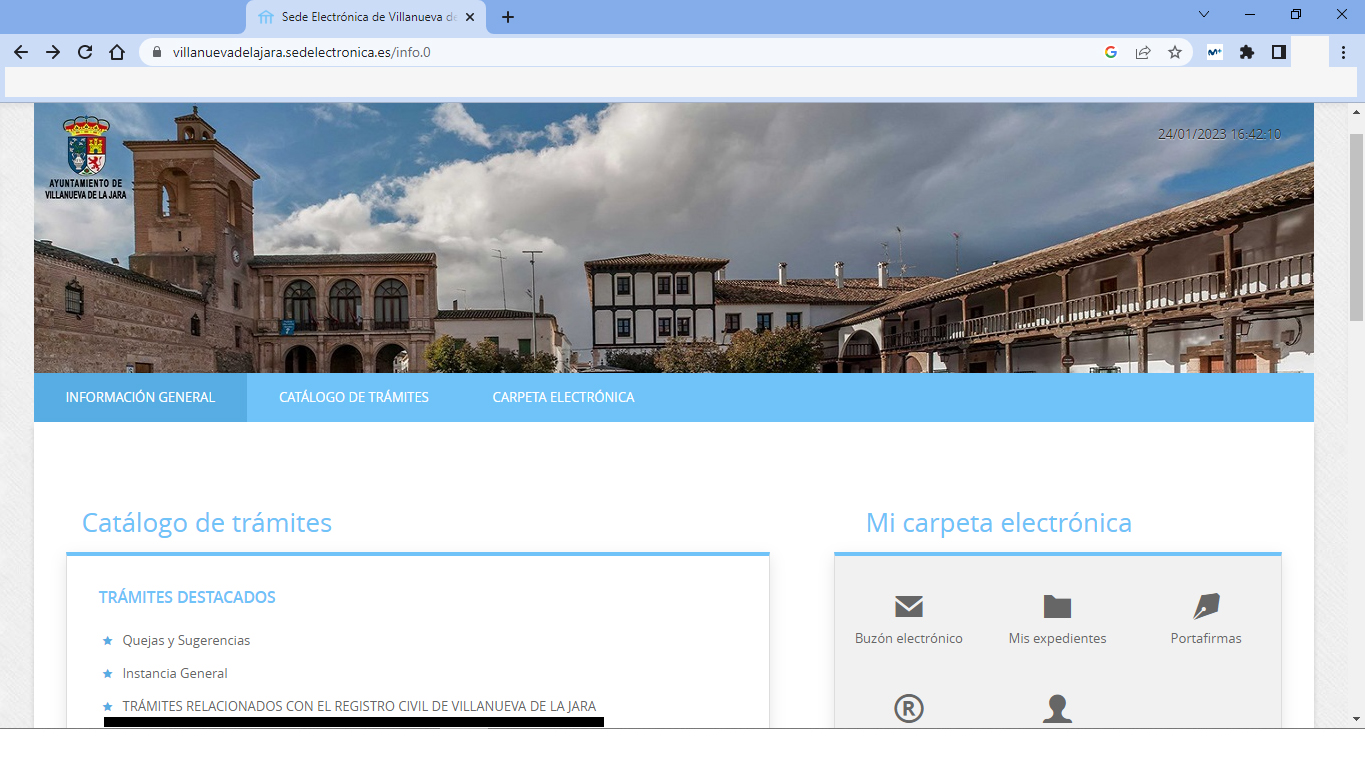
Task: Toggle the browser side panel
Action: point(1279,52)
